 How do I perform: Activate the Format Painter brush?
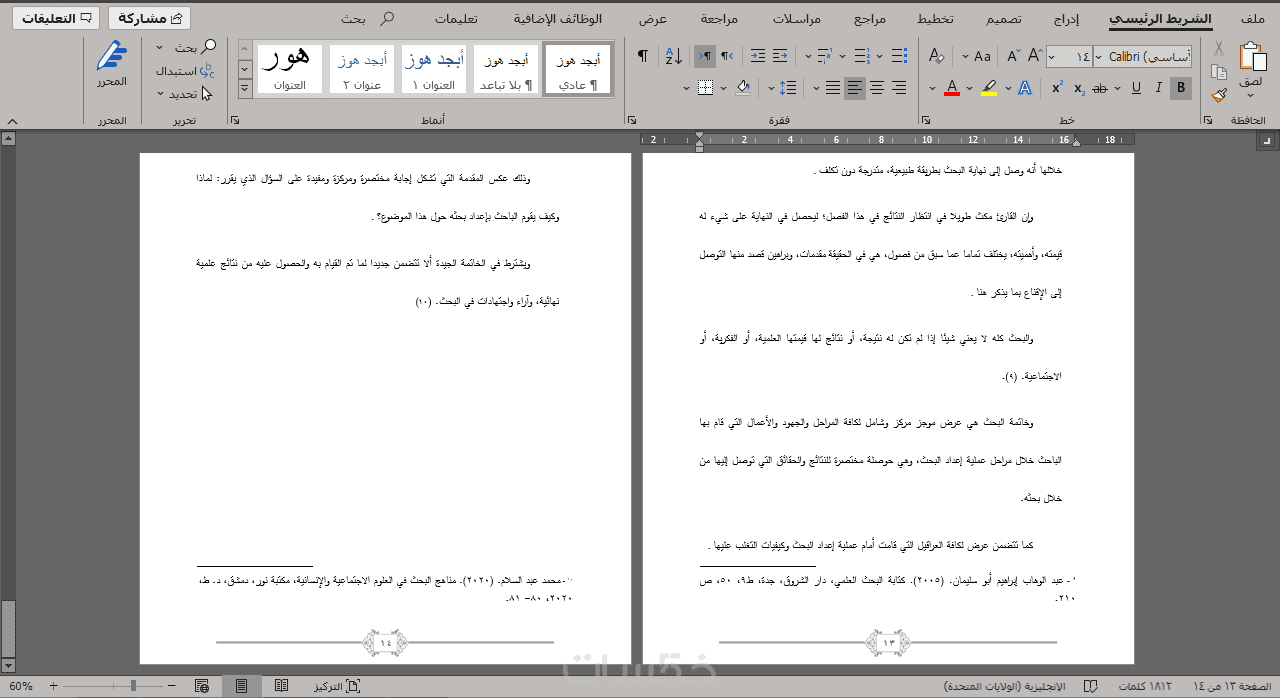tap(1218, 95)
